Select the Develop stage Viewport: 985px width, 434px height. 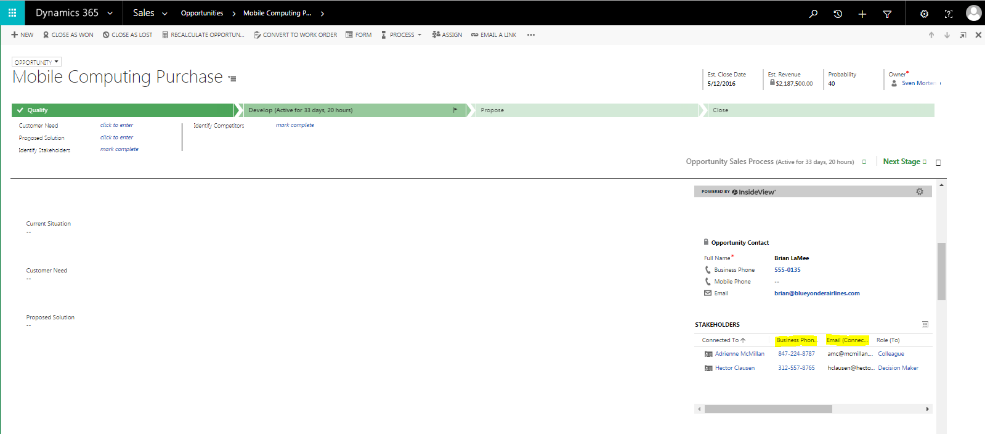point(355,110)
